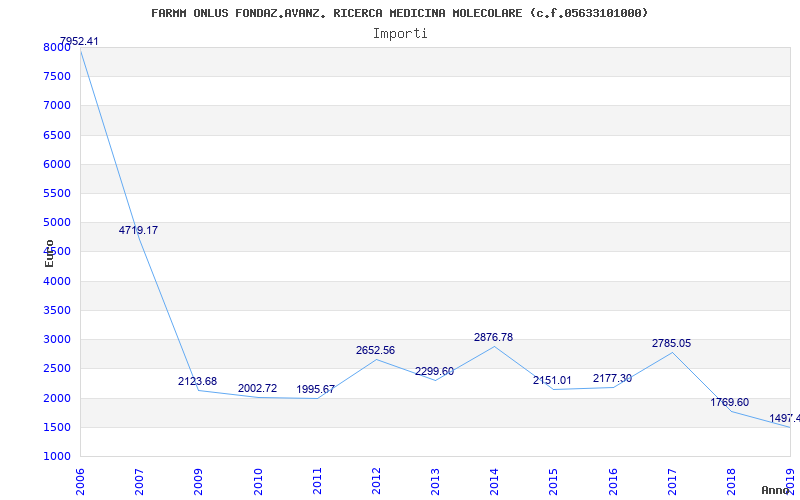Select data label 2177.30
Image resolution: width=800 pixels, height=500 pixels.
pos(612,379)
